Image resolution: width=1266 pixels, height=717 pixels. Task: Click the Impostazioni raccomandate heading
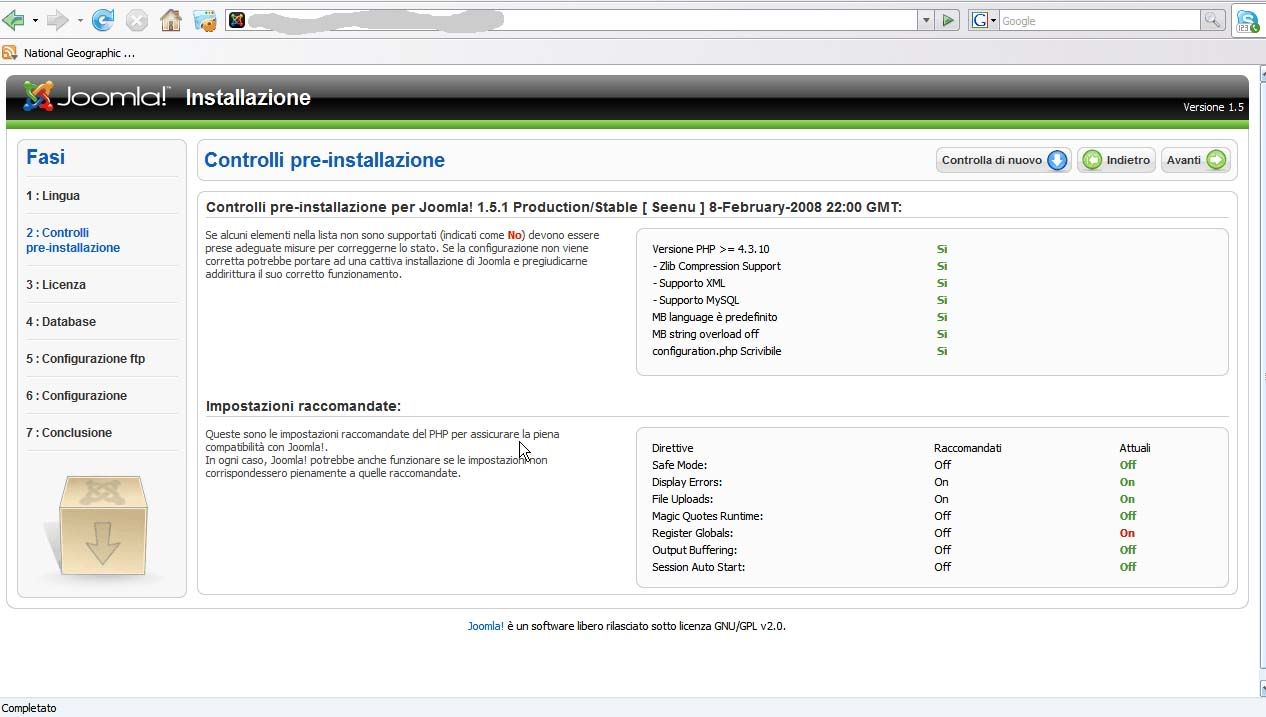[x=303, y=406]
